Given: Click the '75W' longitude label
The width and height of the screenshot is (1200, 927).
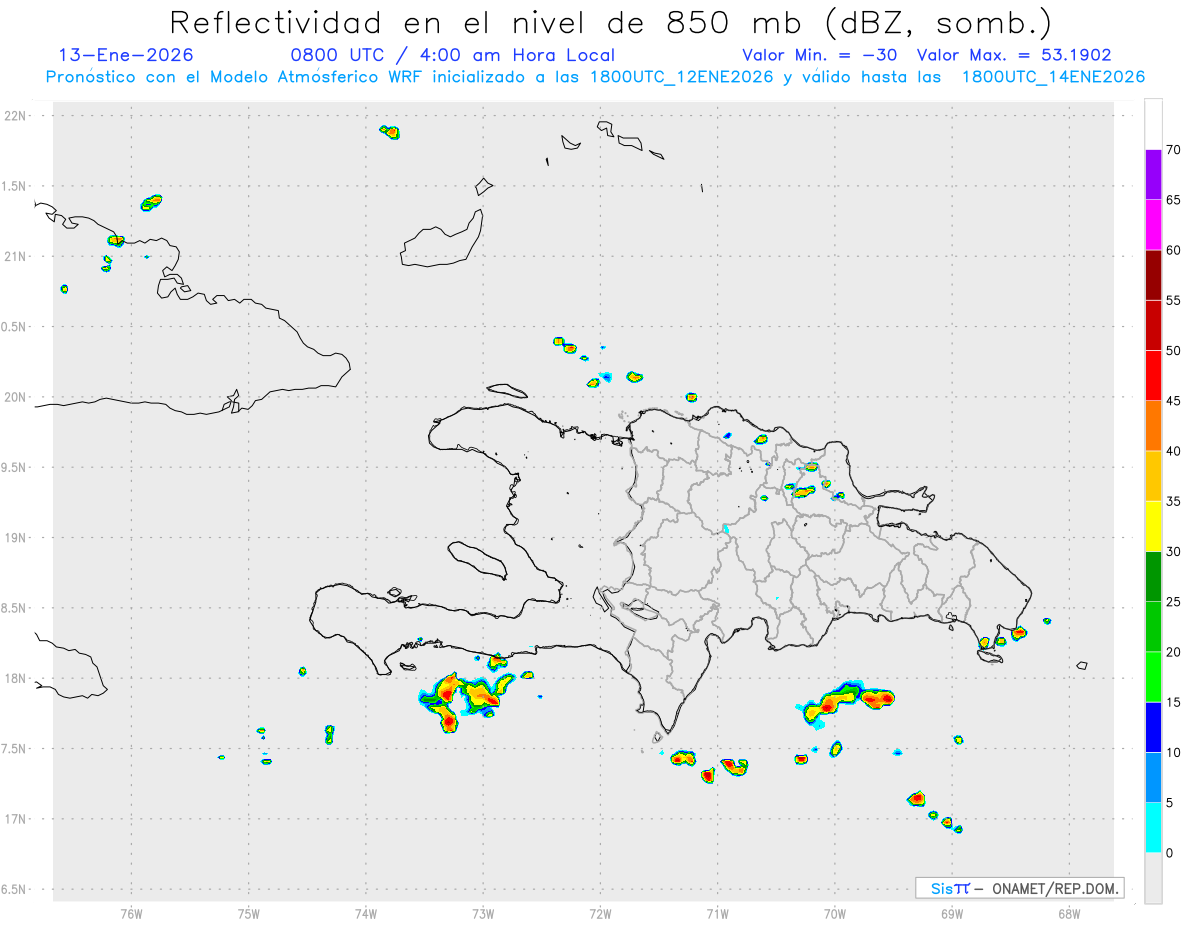Looking at the screenshot, I should click(x=249, y=914).
